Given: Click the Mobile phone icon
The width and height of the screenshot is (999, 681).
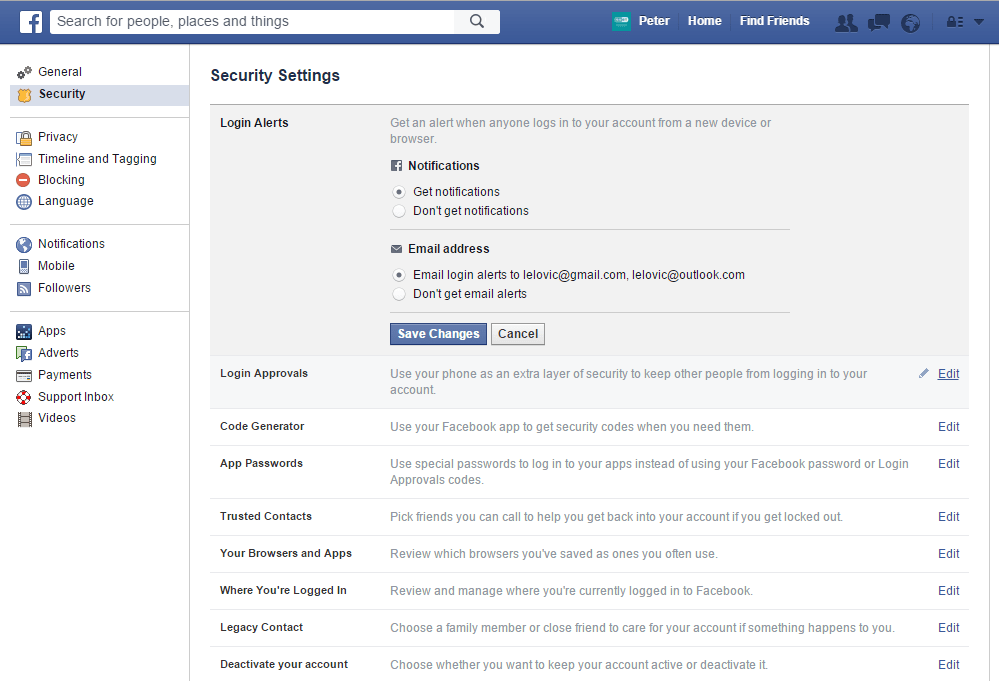Looking at the screenshot, I should [24, 266].
